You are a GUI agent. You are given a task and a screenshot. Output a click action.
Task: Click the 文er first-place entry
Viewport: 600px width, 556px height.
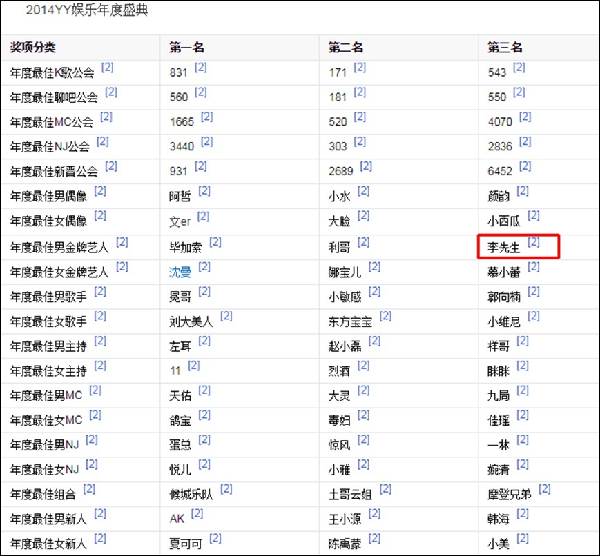pos(180,222)
